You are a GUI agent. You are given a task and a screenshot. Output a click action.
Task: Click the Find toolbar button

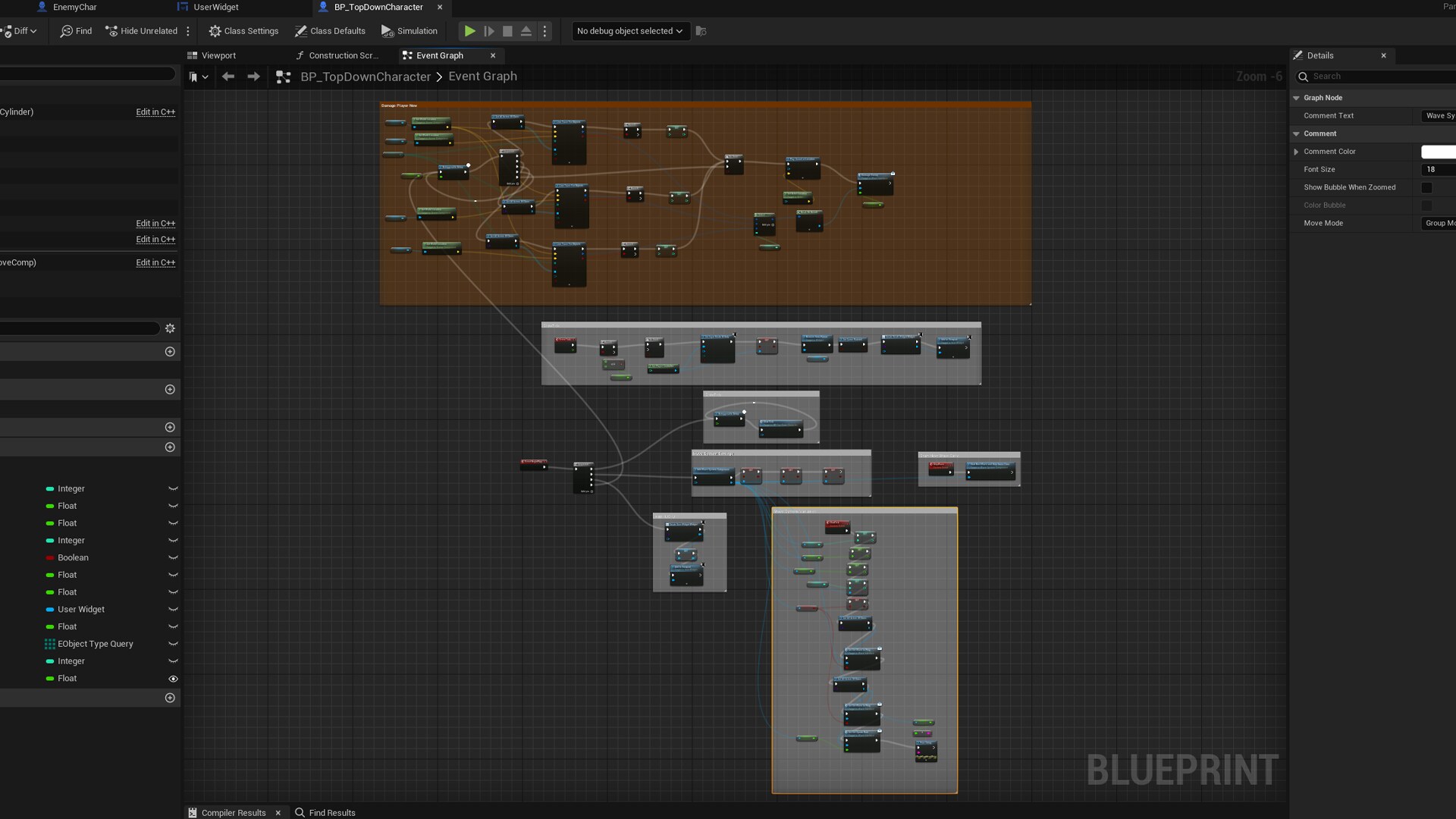(x=76, y=31)
